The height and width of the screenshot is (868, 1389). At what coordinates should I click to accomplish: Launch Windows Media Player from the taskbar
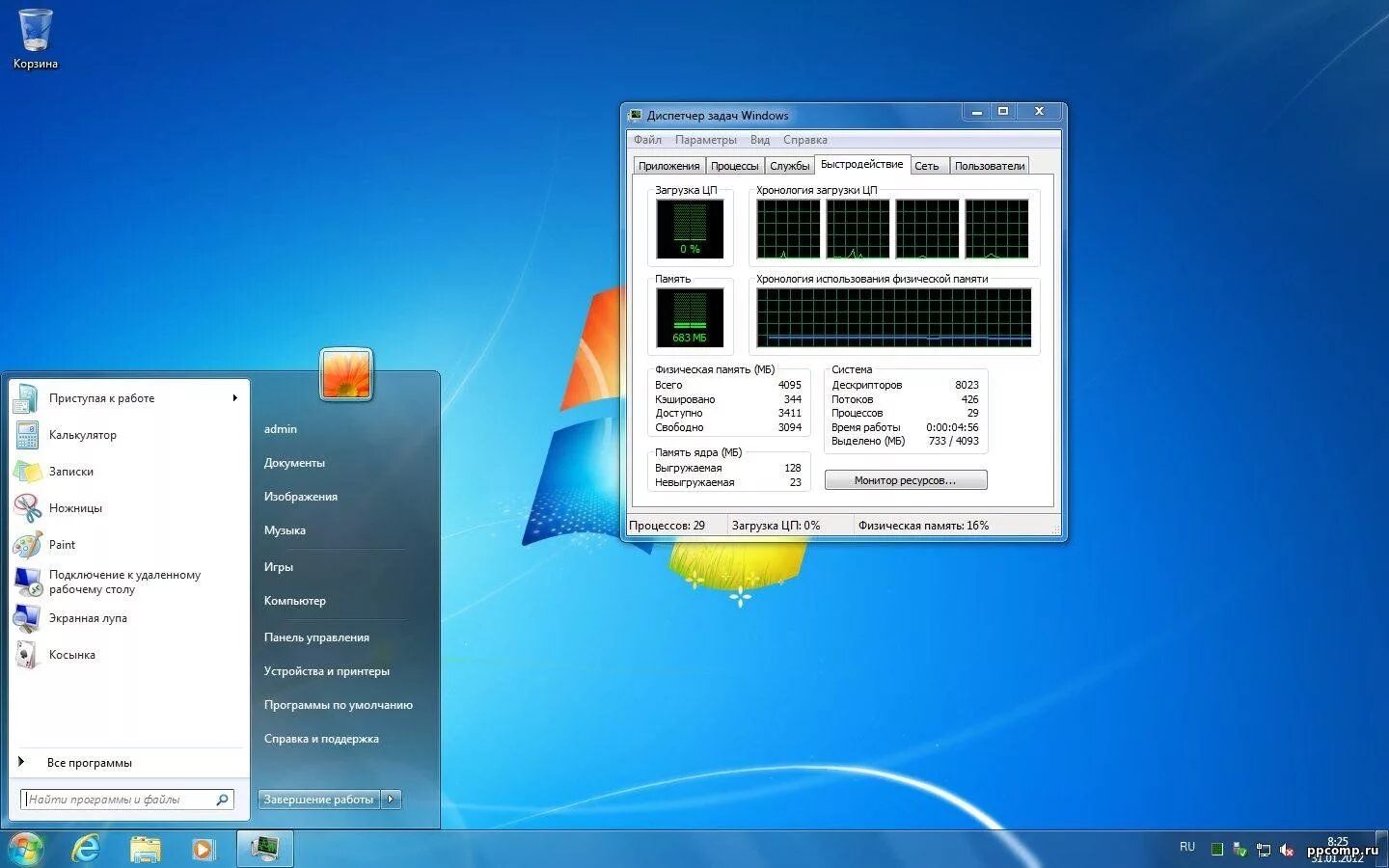[203, 849]
